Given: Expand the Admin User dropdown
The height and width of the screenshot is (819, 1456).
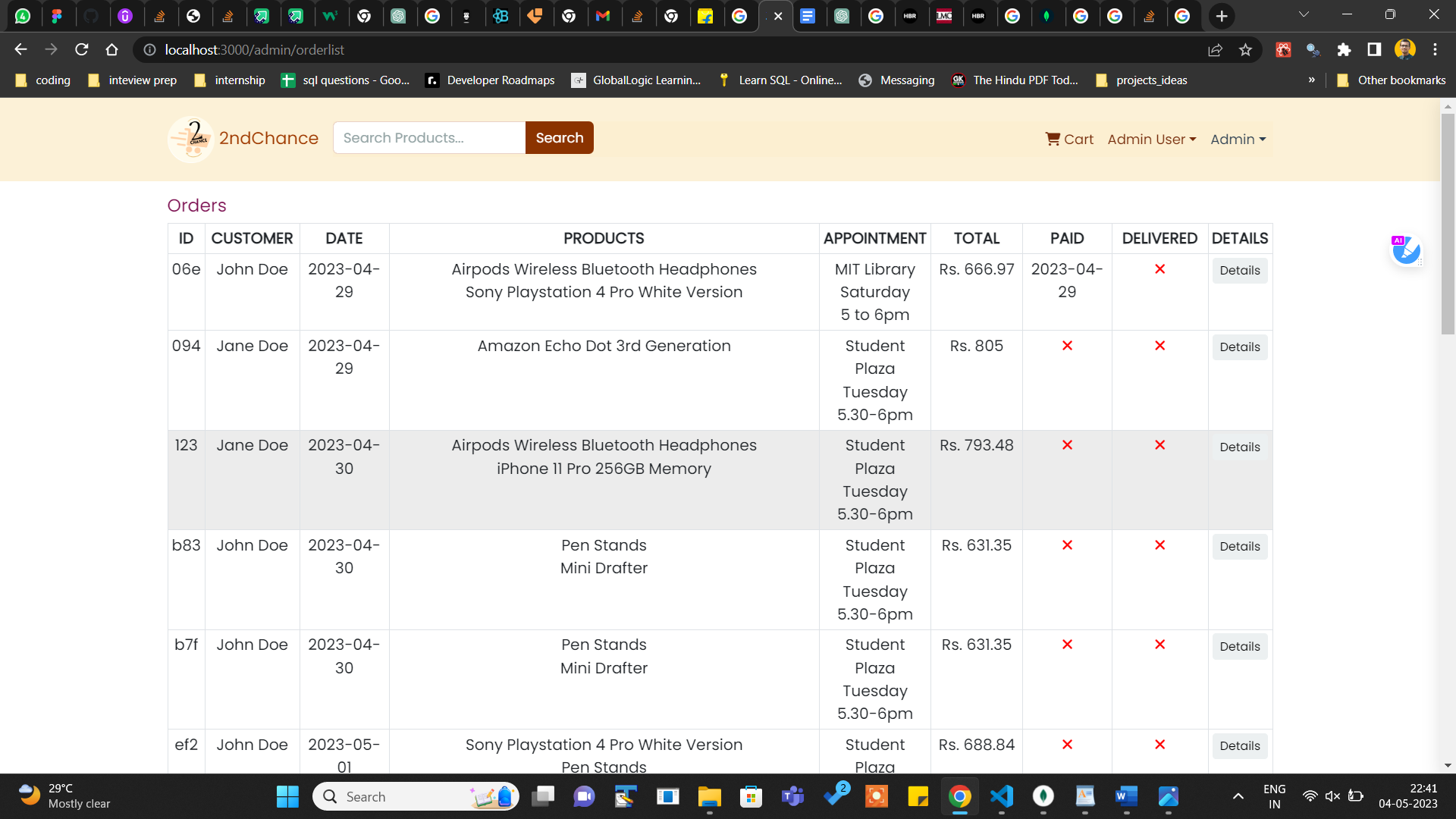Looking at the screenshot, I should pos(1151,140).
